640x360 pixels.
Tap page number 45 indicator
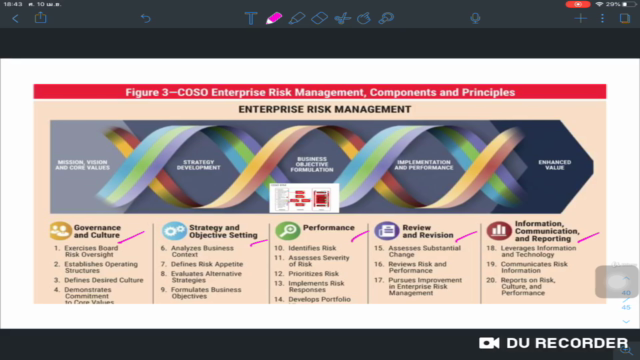[626, 307]
